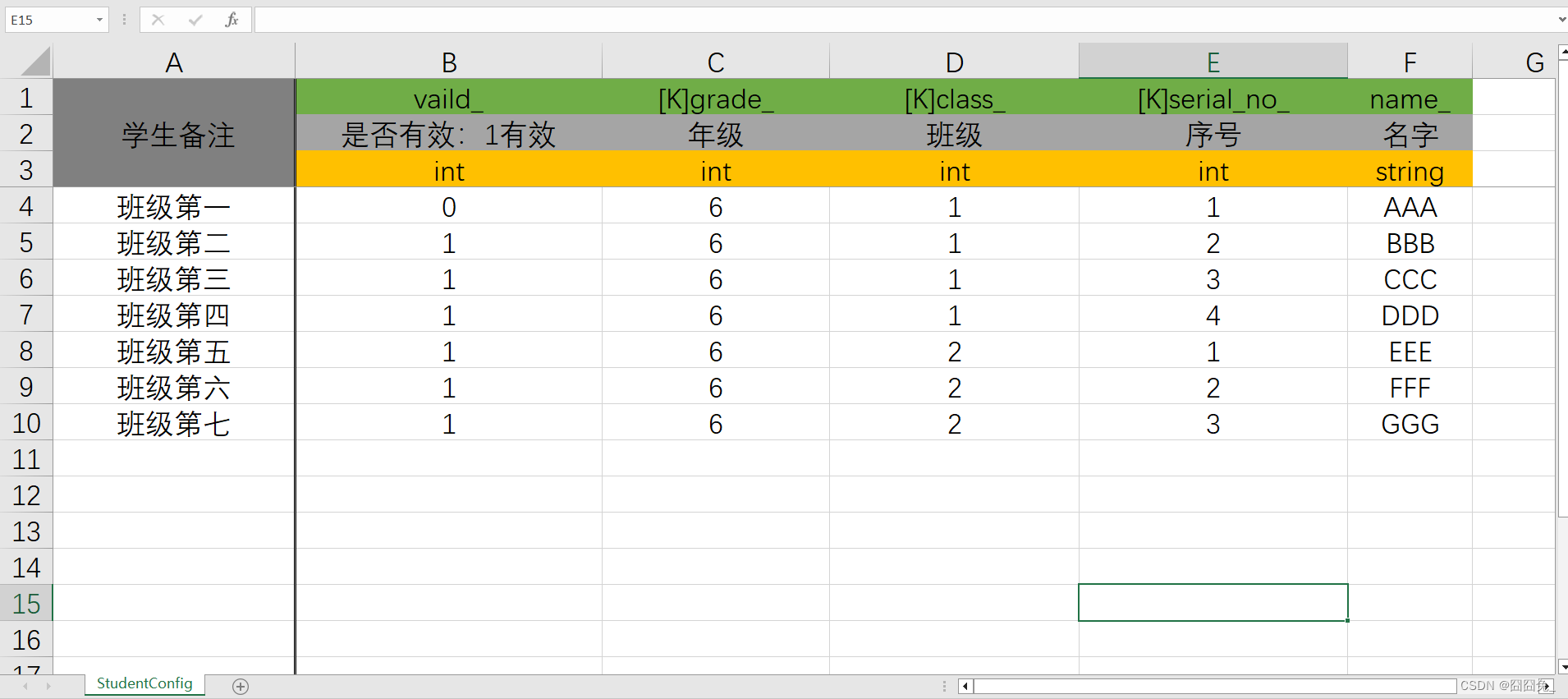Click the 'EEE' name cell
Screen dimensions: 1568x699
1410,351
